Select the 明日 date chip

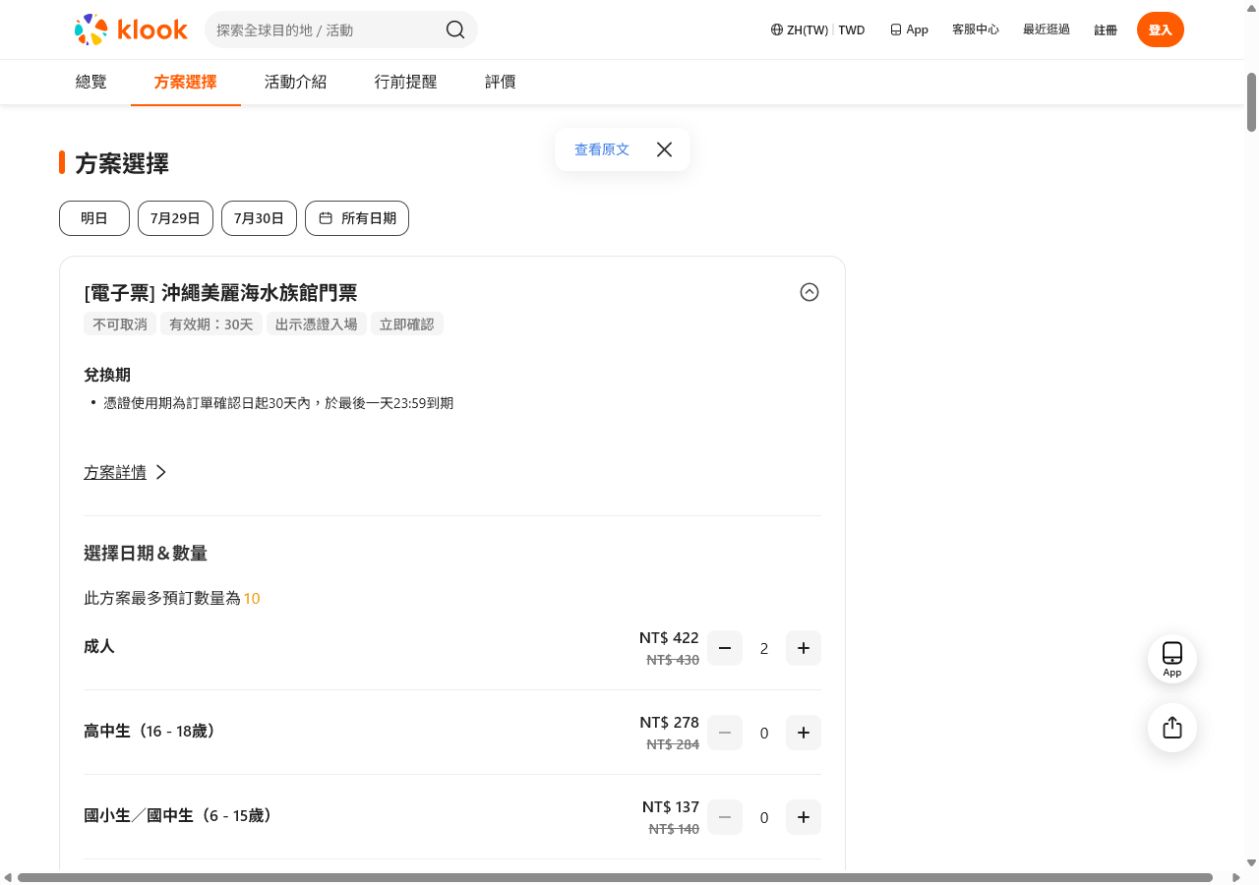(x=94, y=218)
